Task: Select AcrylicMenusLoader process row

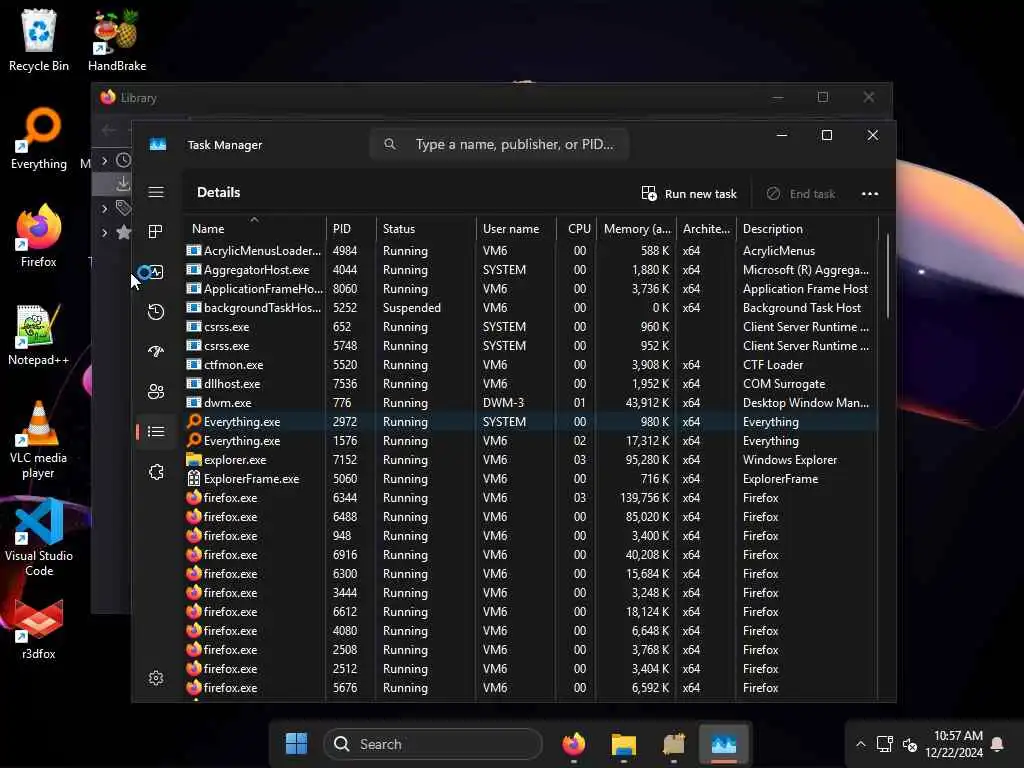Action: [530, 251]
